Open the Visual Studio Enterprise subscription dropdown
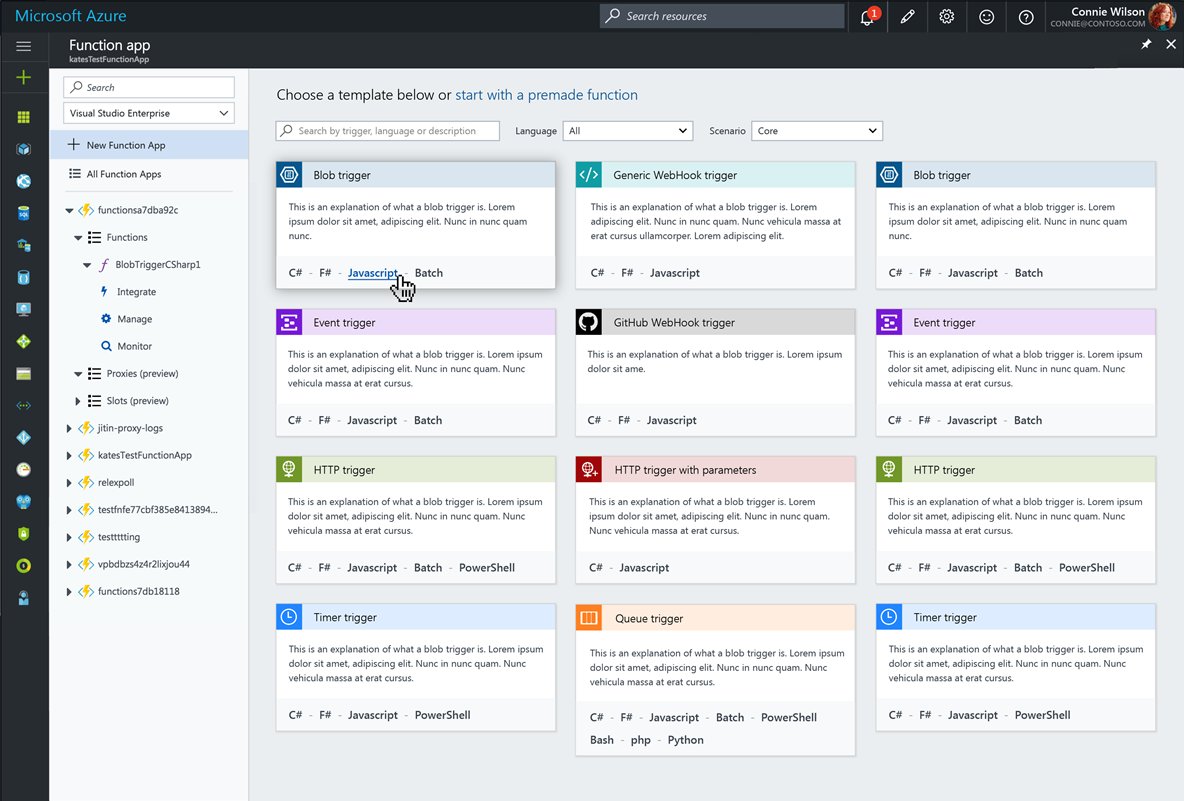Image resolution: width=1184 pixels, height=801 pixels. (149, 113)
